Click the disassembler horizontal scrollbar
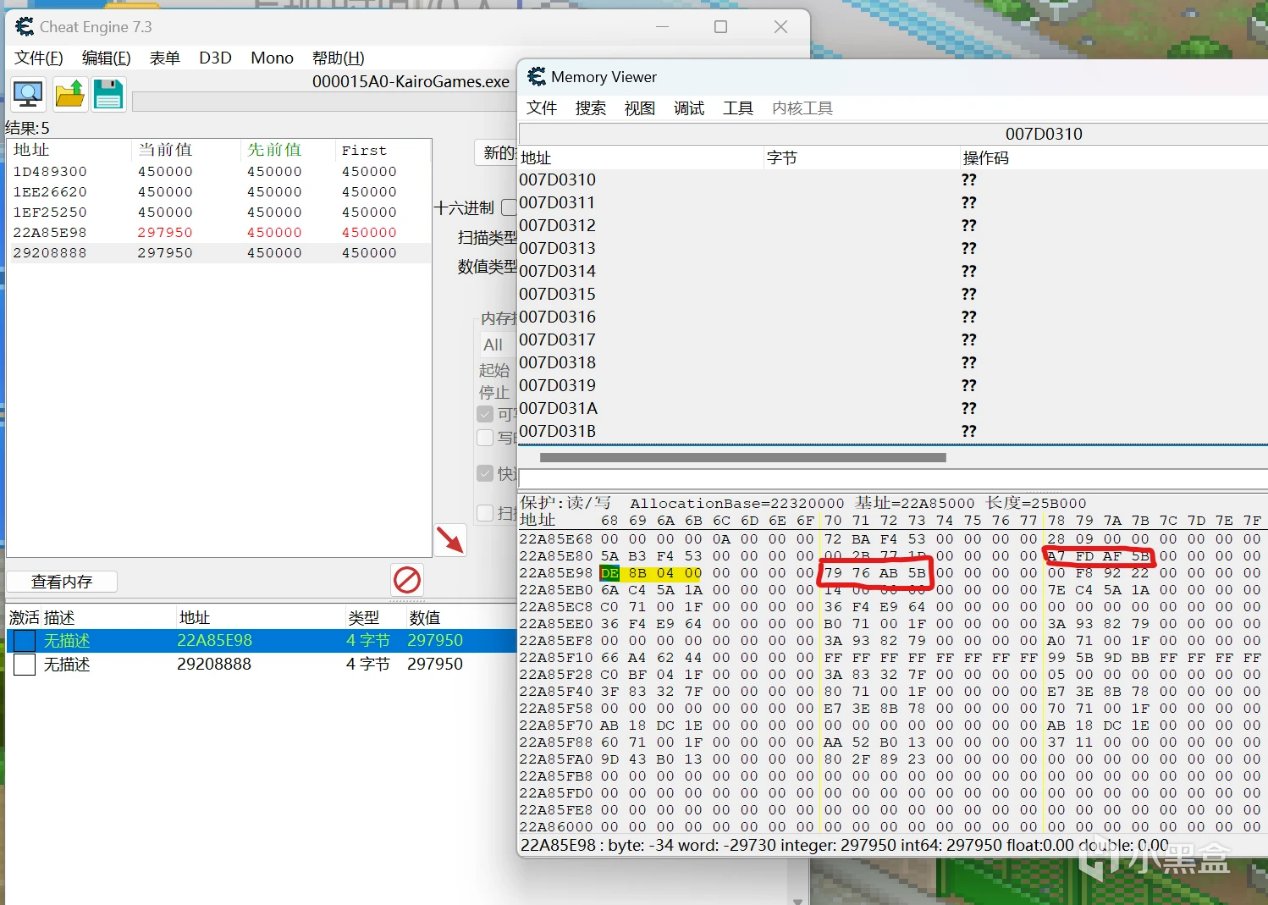 [x=742, y=458]
